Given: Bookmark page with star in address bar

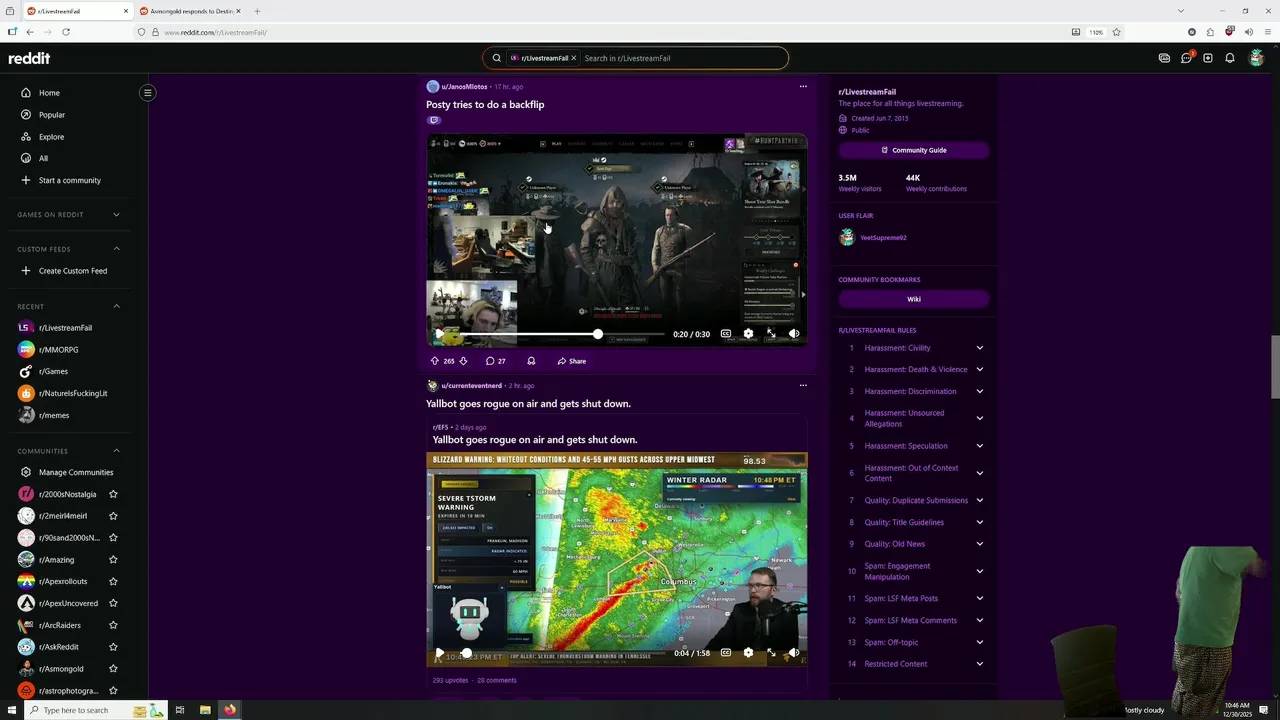Looking at the screenshot, I should pyautogui.click(x=1117, y=32).
